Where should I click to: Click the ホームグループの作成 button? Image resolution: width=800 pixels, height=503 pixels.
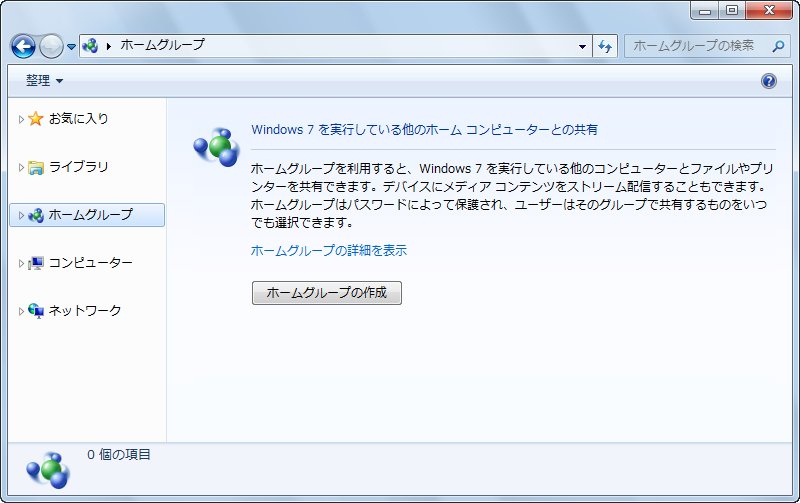(327, 293)
